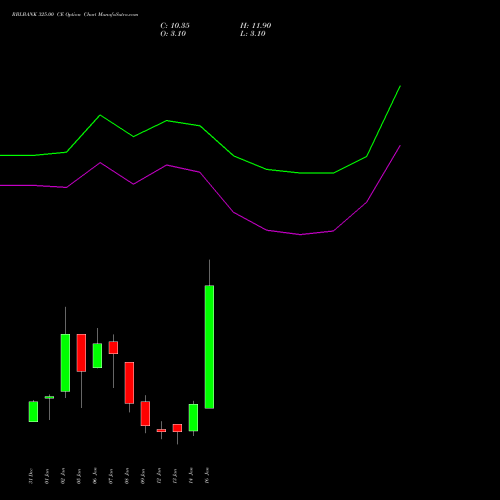The image size is (500, 500).
Task: Click the 31 Dec date label
Action: 31,476
